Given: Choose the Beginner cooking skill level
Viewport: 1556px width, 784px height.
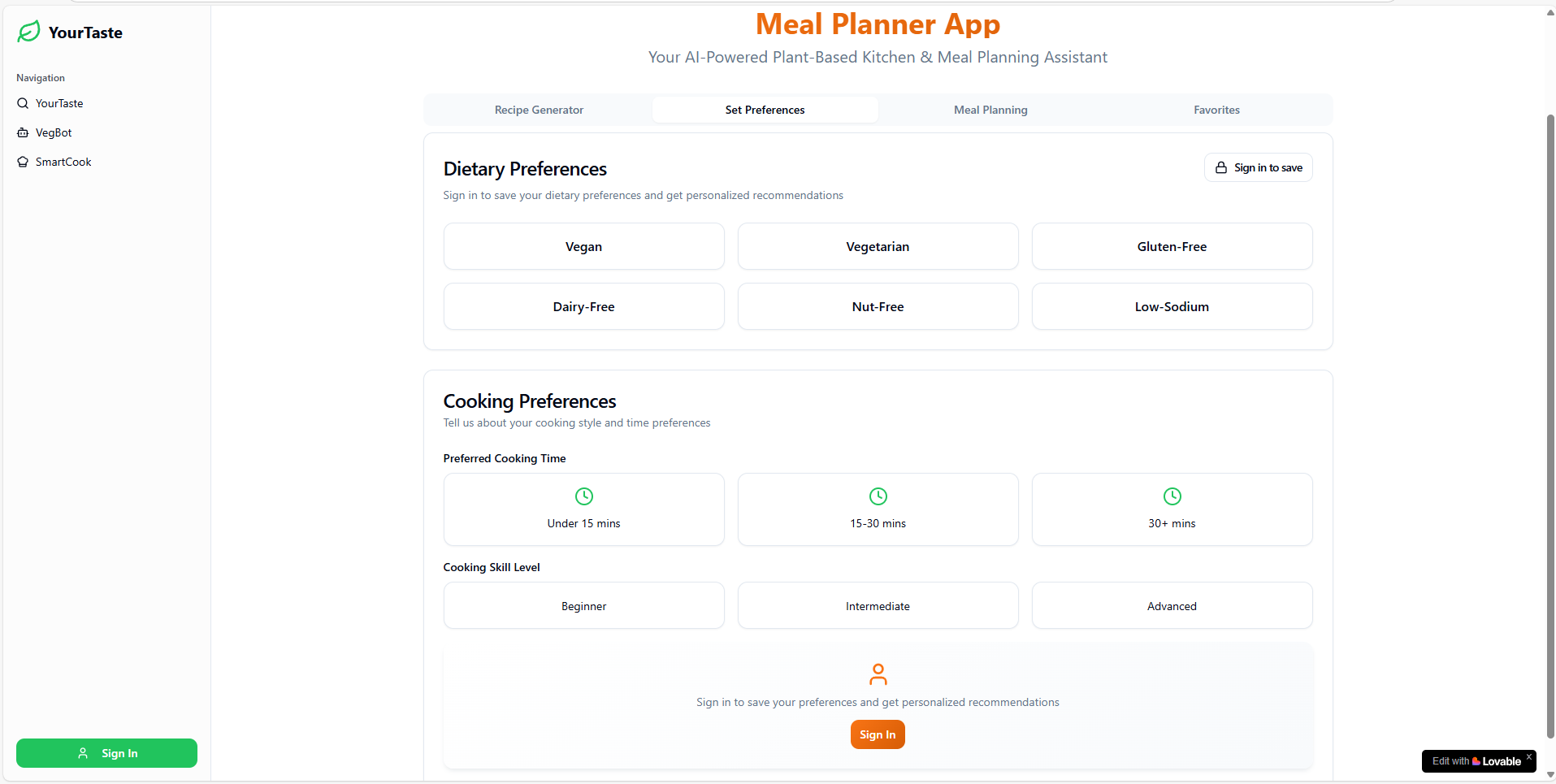Looking at the screenshot, I should (x=584, y=605).
